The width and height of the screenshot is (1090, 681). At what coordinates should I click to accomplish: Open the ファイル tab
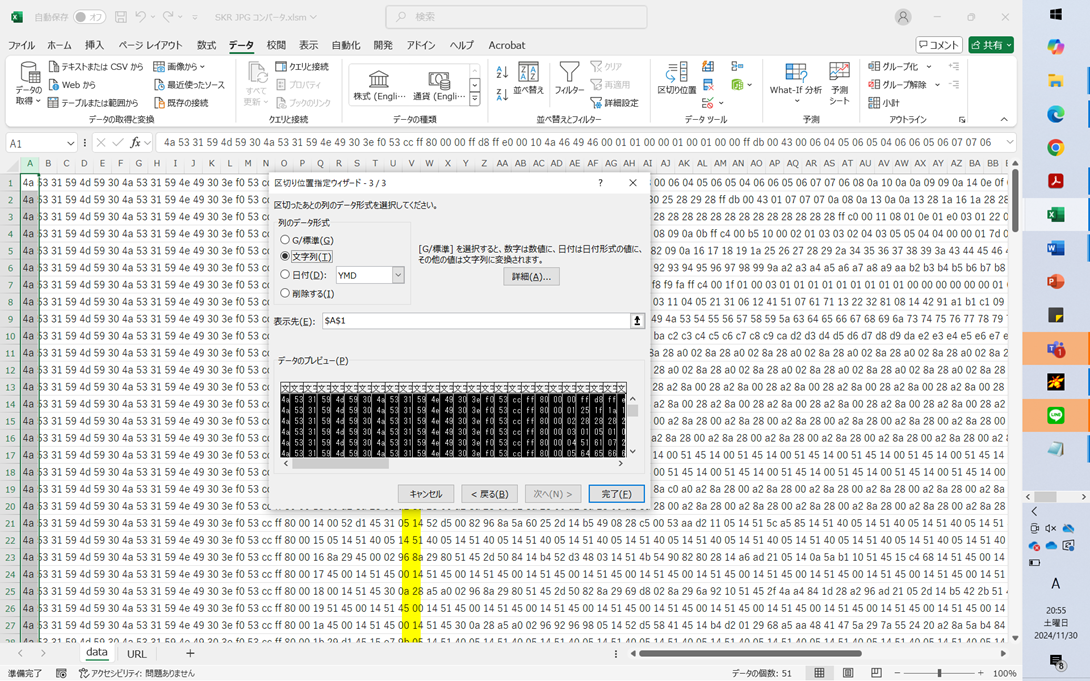(x=22, y=45)
